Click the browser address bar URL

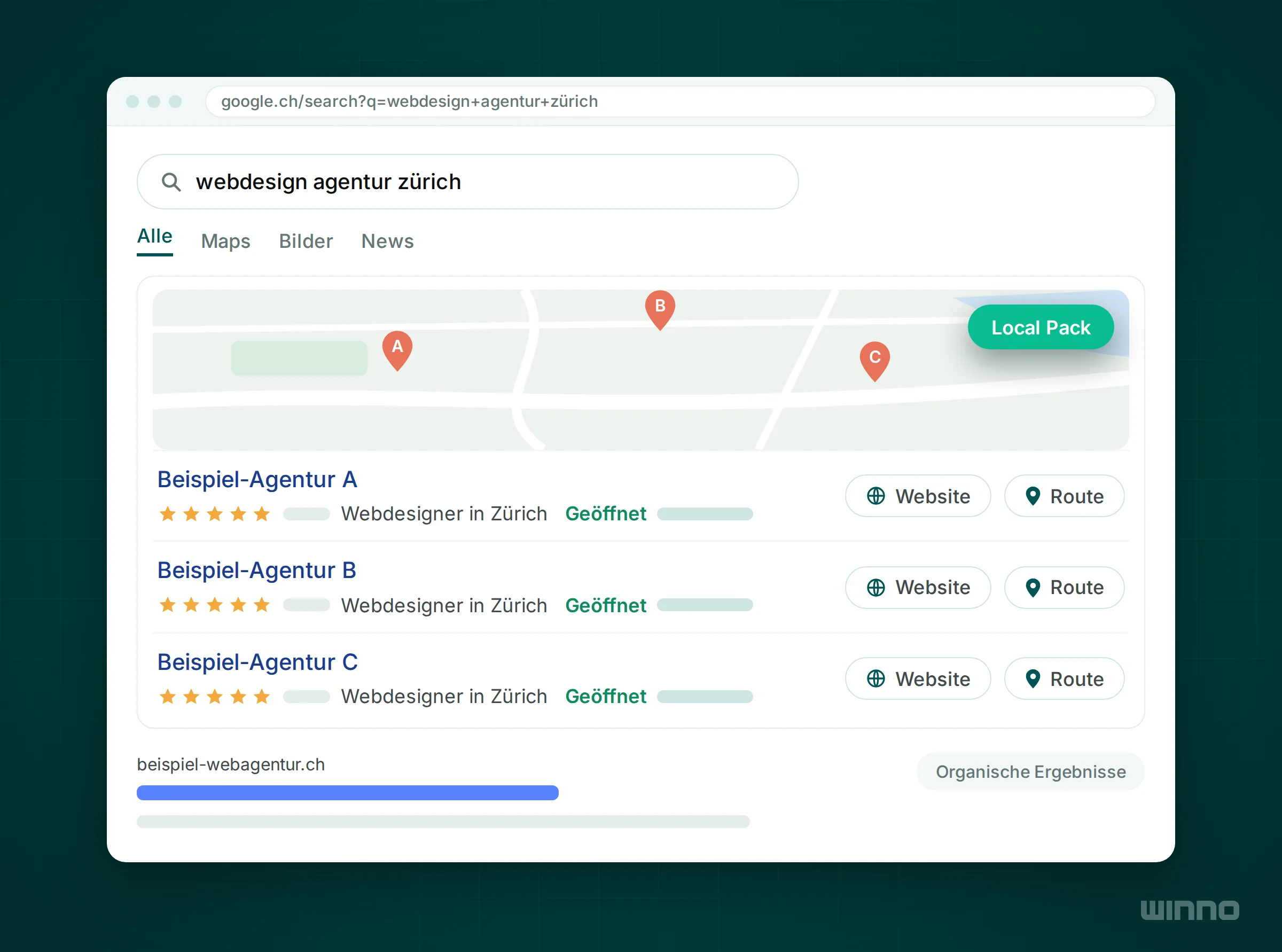(680, 102)
